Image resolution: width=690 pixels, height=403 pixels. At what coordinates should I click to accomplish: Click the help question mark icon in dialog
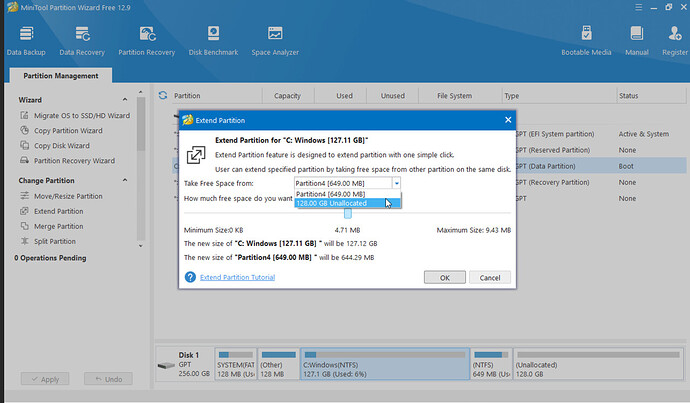point(190,277)
